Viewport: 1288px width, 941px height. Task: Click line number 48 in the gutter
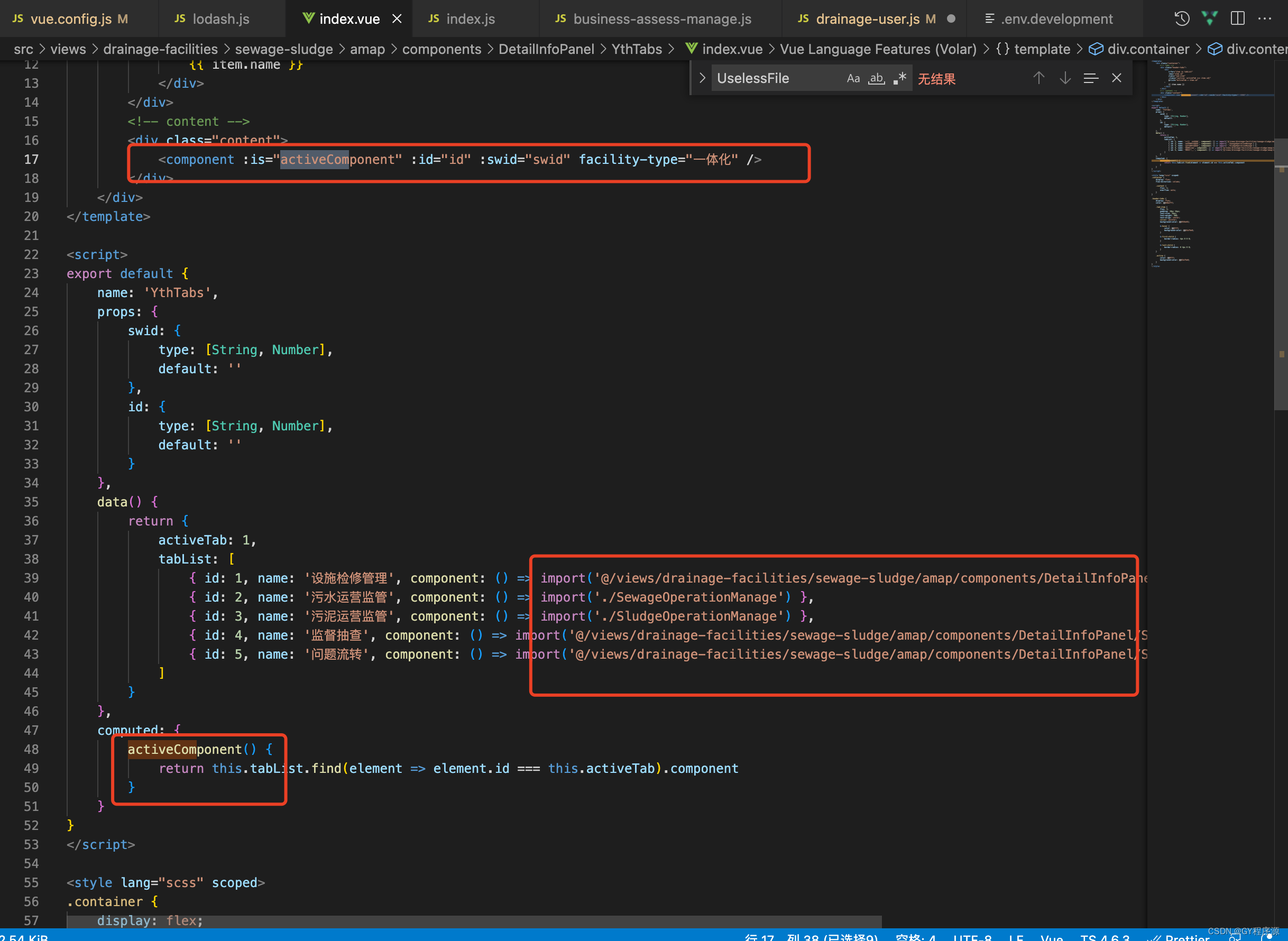(x=31, y=750)
